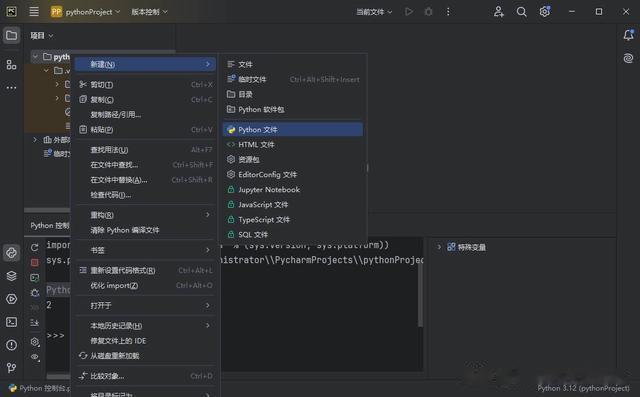Open Python Packages layers icon
640x397 pixels.
pyautogui.click(x=11, y=276)
